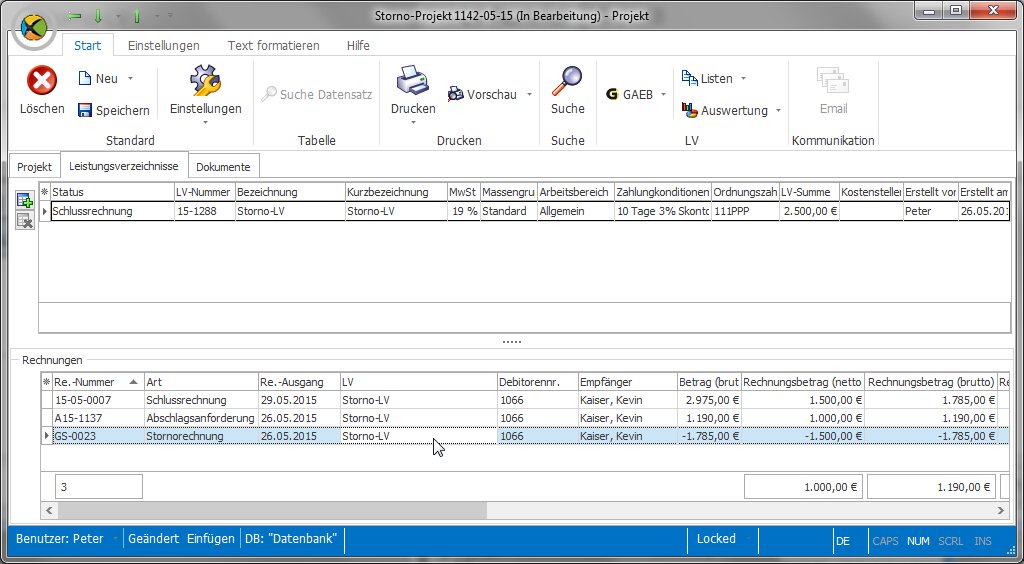This screenshot has width=1024, height=564.
Task: Click the Suche magnifying glass icon
Action: (567, 81)
